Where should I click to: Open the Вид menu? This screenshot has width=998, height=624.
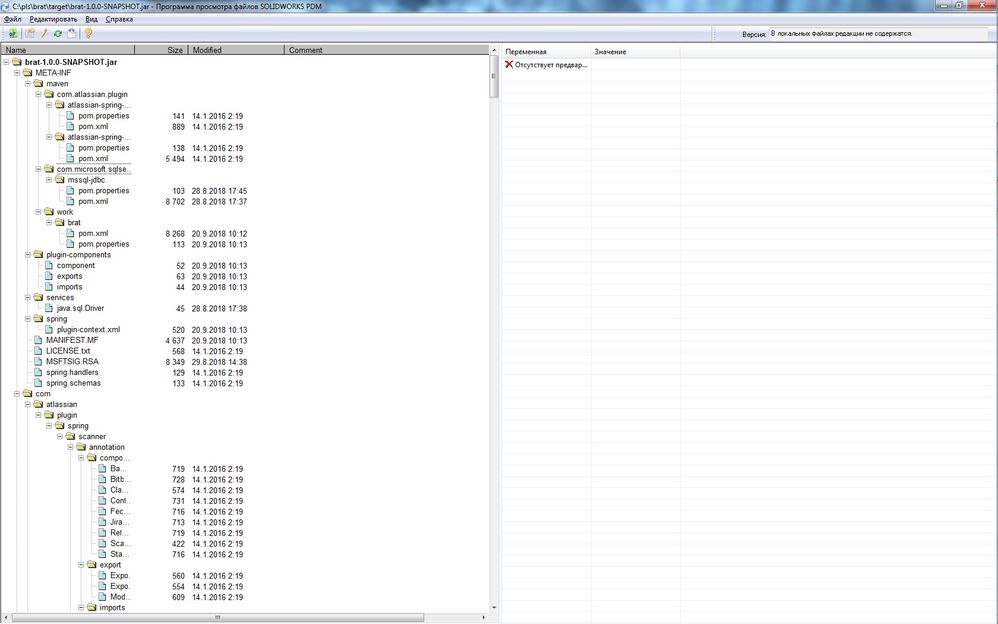(92, 19)
